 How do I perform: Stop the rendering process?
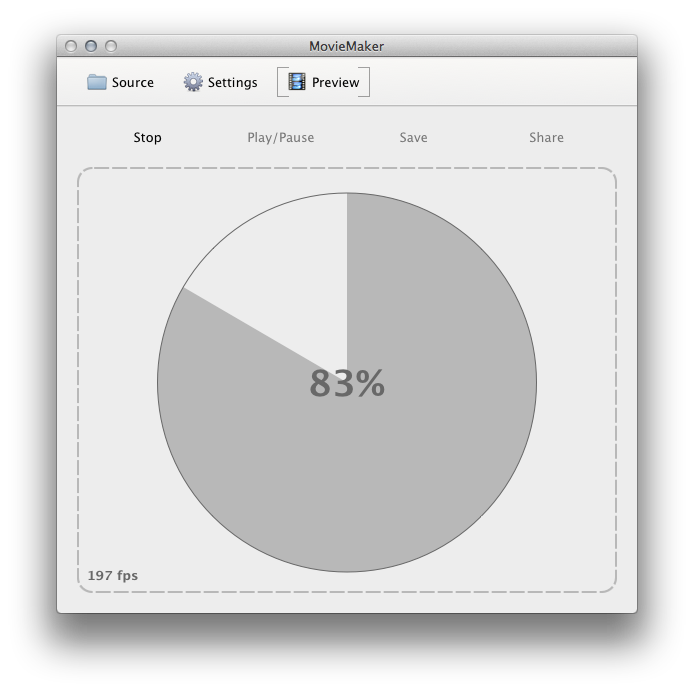point(147,138)
